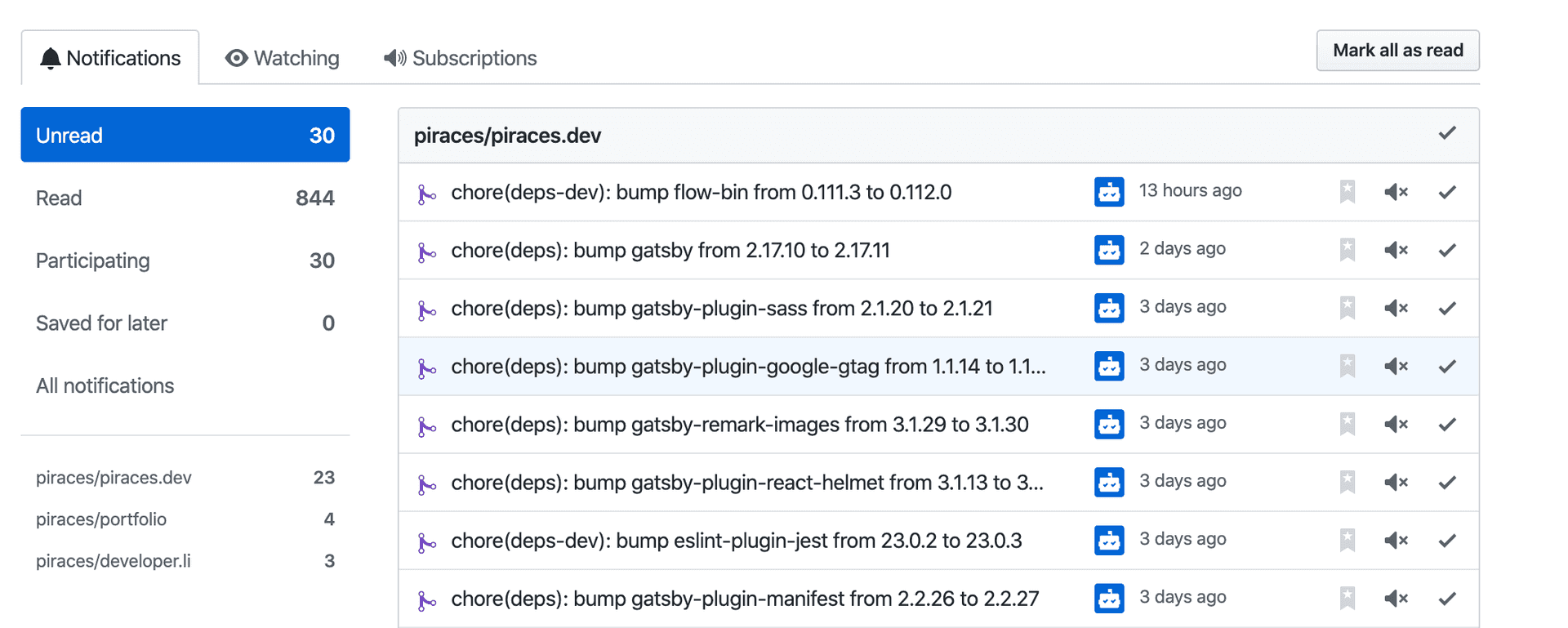Switch to the Watching tab
1568x628 pixels.
(283, 58)
